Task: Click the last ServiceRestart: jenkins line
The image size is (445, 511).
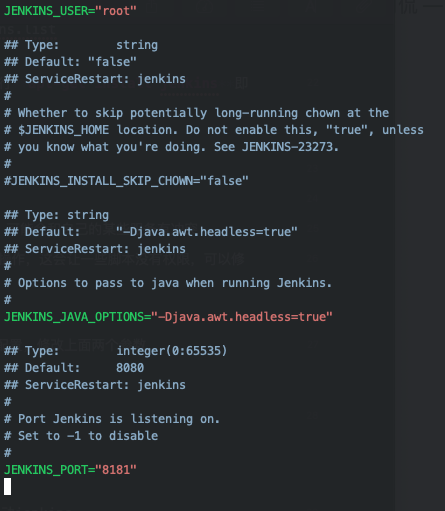Action: pyautogui.click(x=95, y=385)
